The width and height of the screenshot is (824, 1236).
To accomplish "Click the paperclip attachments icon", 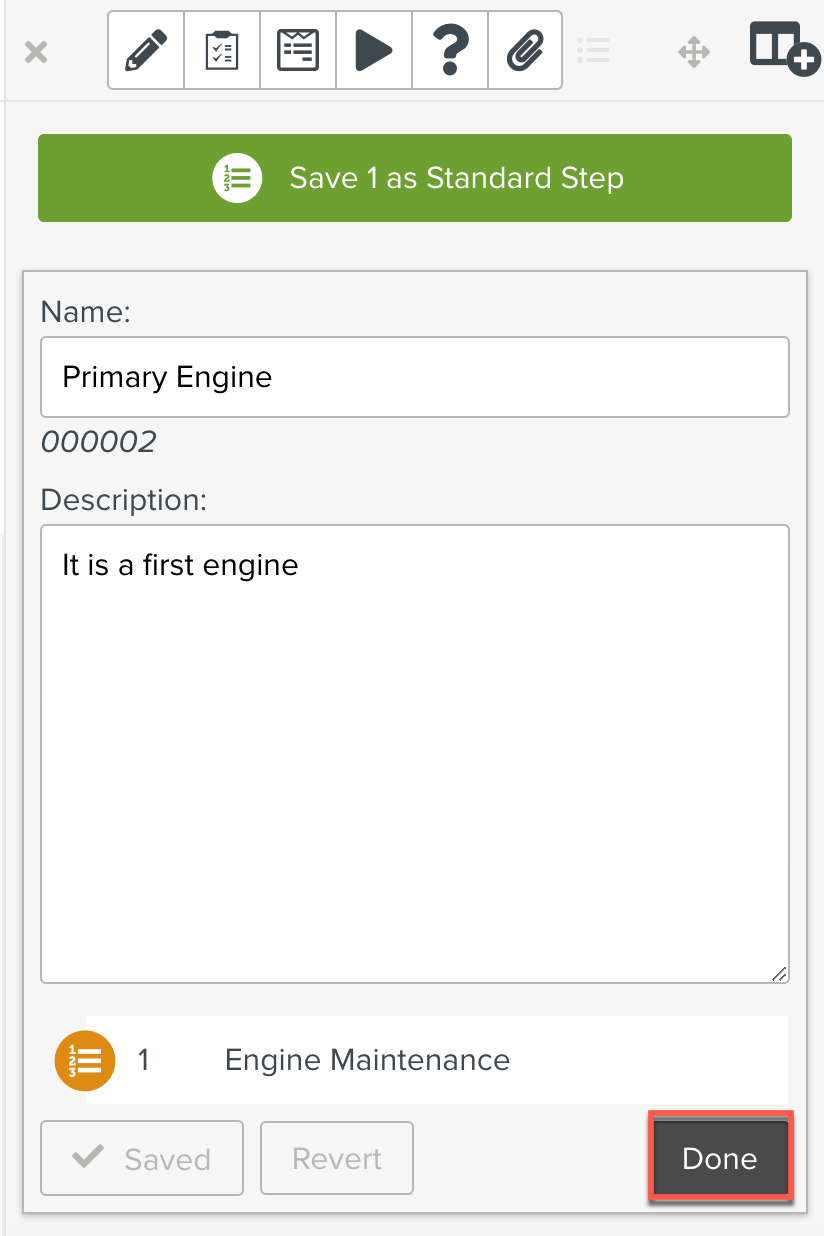I will 524,50.
